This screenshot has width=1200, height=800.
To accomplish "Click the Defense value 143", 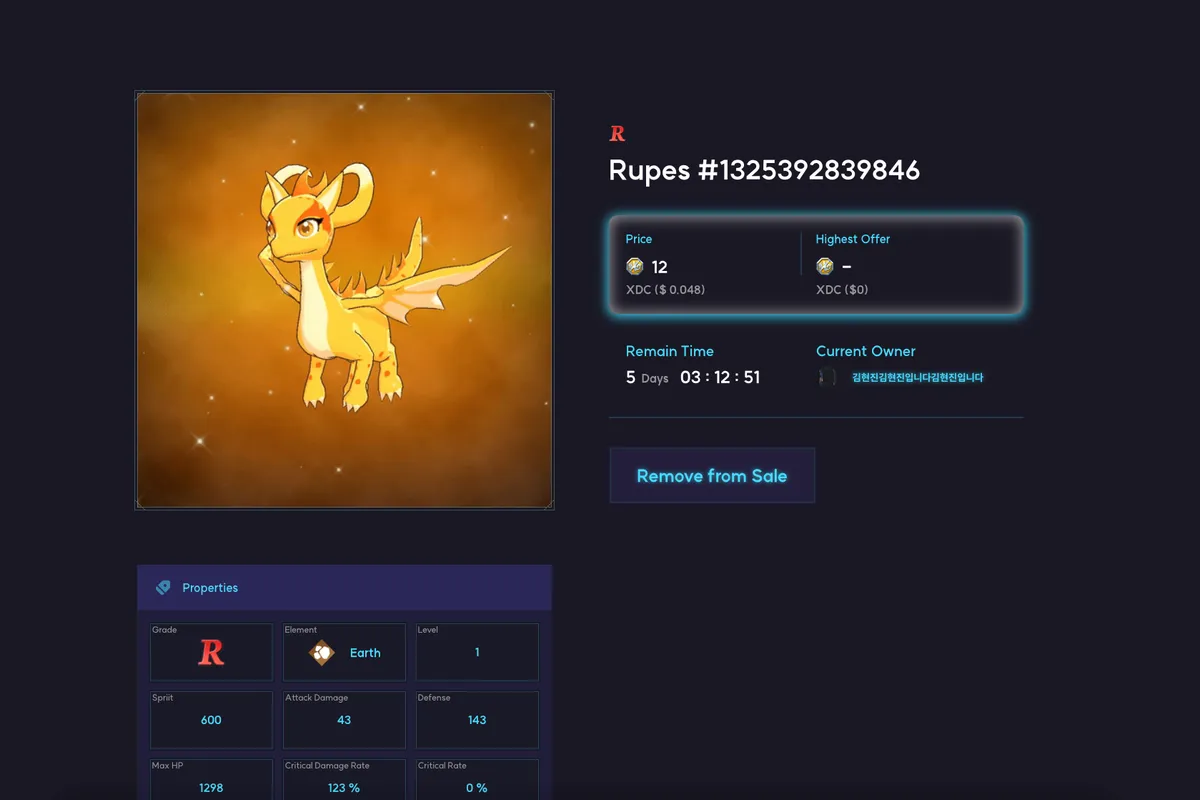I will 477,720.
